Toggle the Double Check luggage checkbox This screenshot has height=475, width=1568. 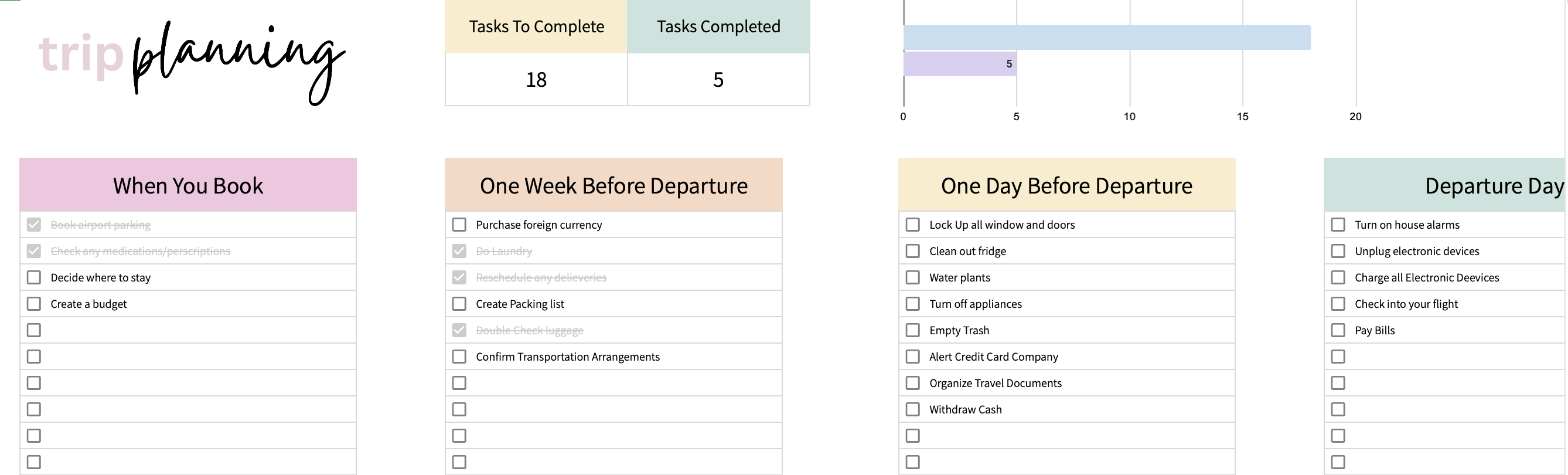coord(459,330)
